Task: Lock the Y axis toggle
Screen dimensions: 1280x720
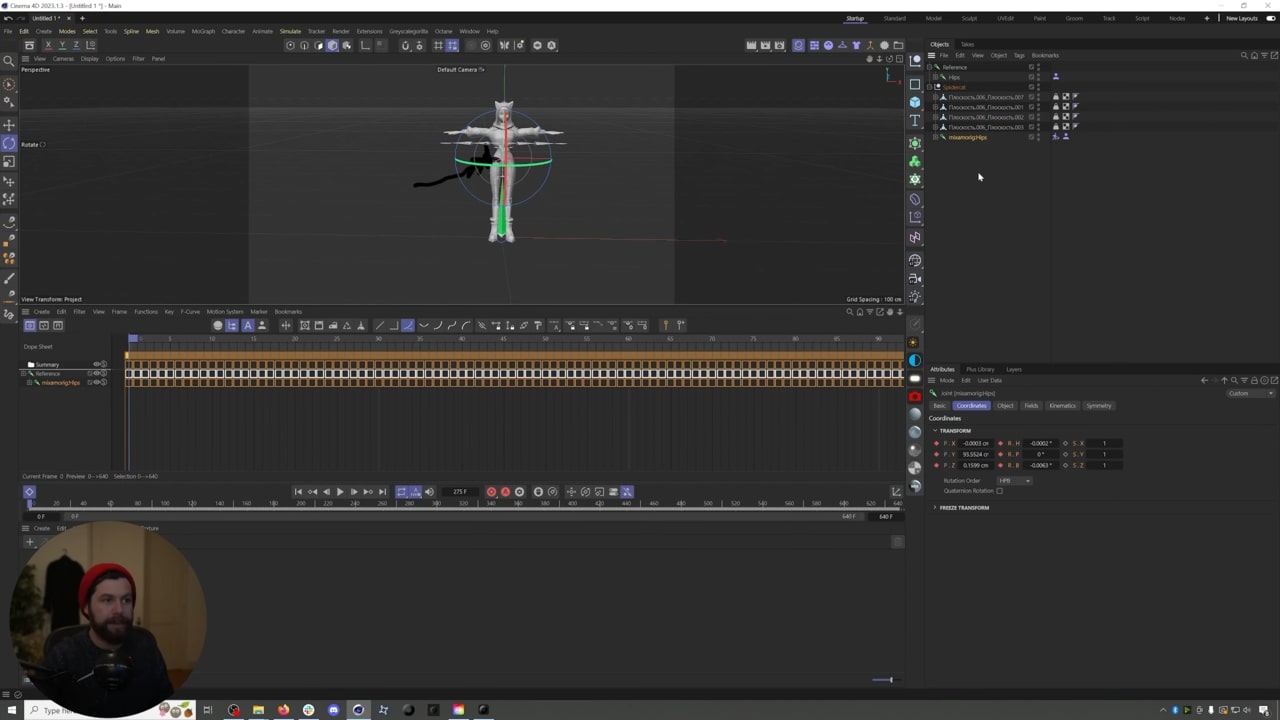Action: tap(62, 45)
